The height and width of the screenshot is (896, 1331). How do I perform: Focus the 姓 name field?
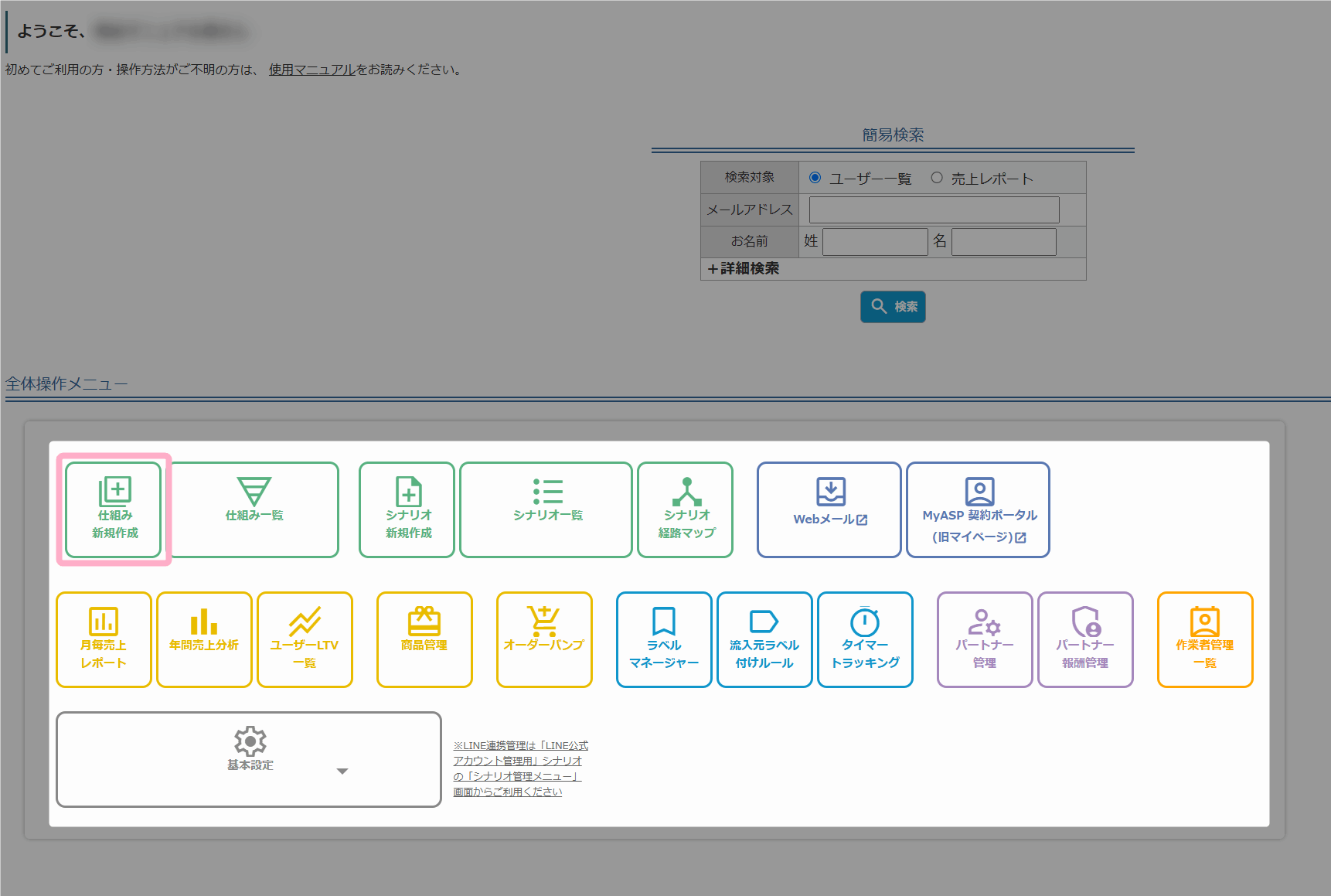click(875, 241)
